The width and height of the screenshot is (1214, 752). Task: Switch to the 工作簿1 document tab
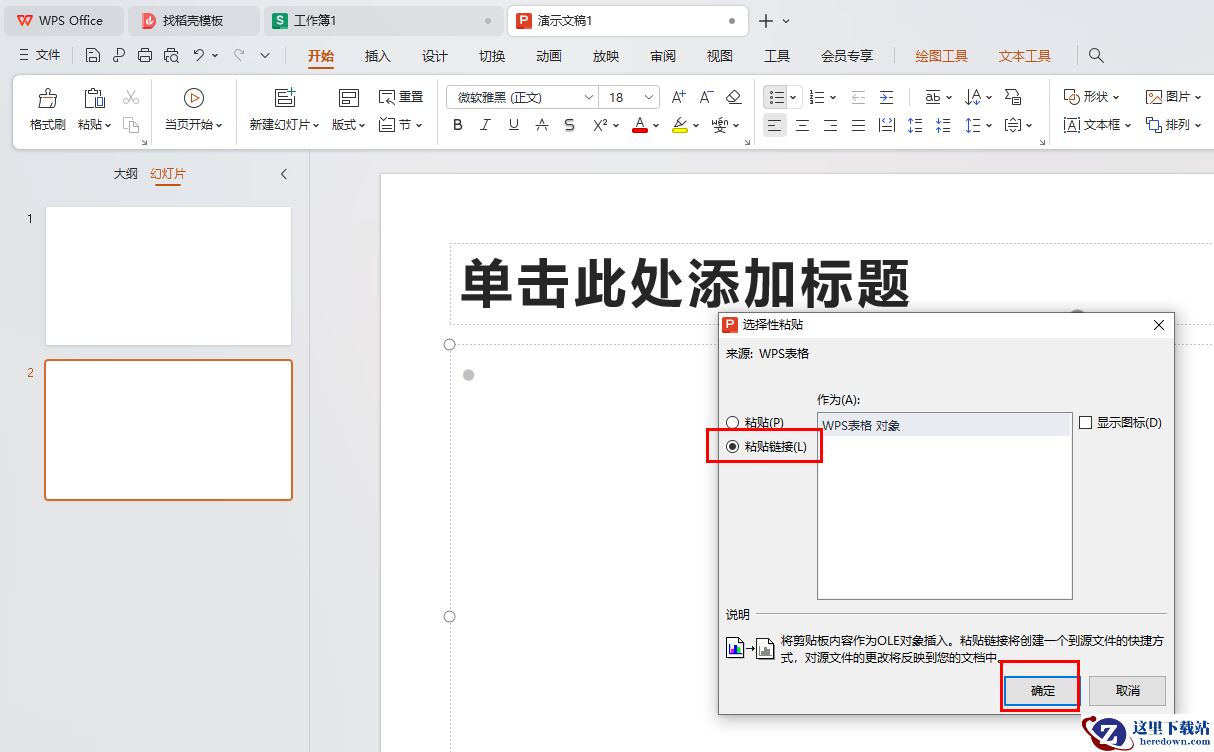[383, 20]
